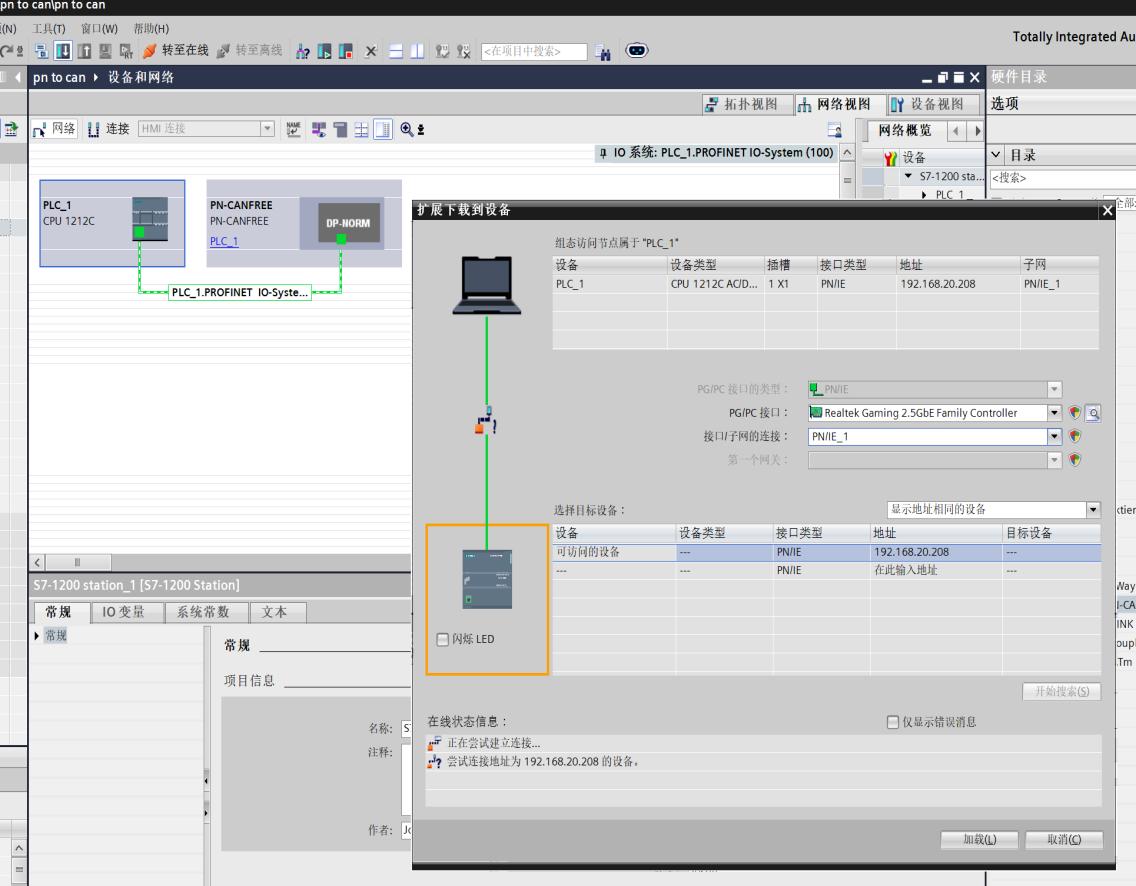The height and width of the screenshot is (886, 1136).
Task: Open the 接口/子网的连接 PN/IE_1 dropdown
Action: [x=1054, y=436]
